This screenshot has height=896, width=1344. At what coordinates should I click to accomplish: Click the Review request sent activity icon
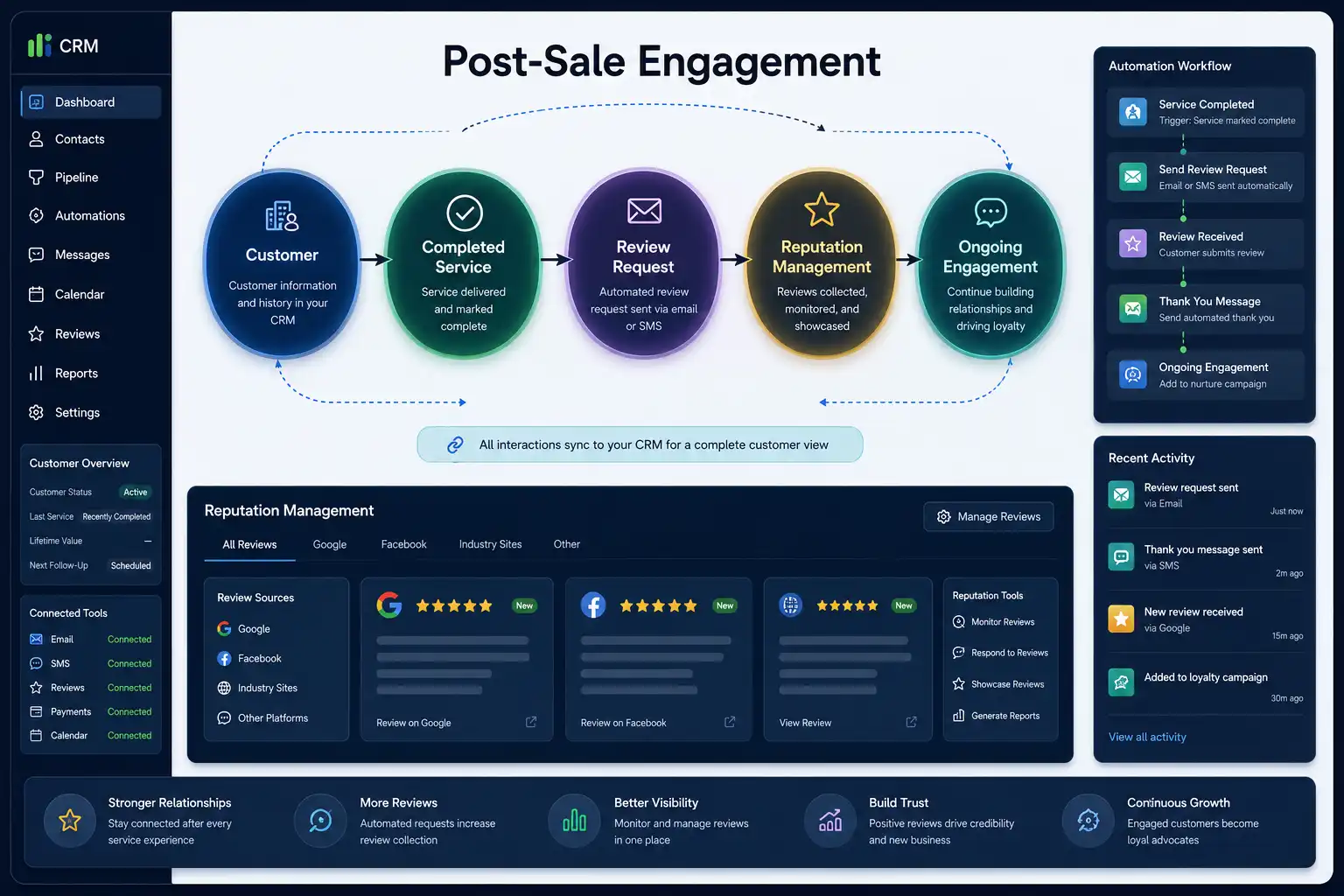tap(1121, 495)
